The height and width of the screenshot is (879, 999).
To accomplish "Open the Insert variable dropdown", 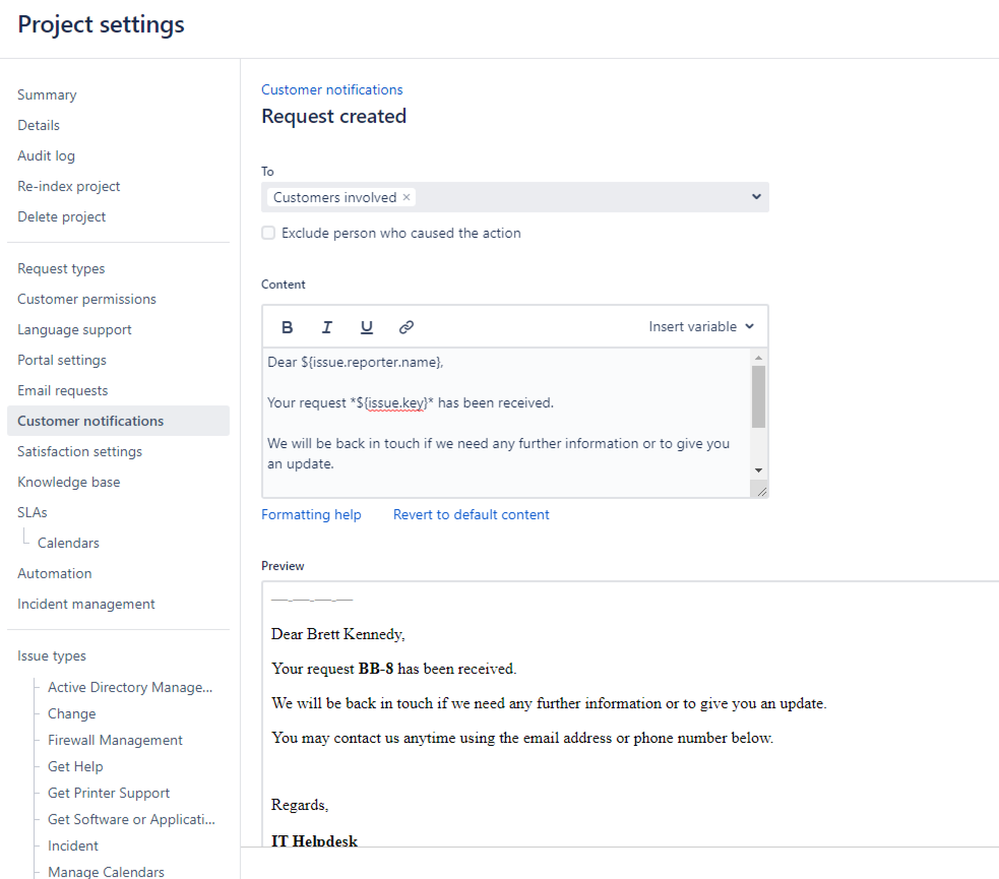I will point(703,326).
